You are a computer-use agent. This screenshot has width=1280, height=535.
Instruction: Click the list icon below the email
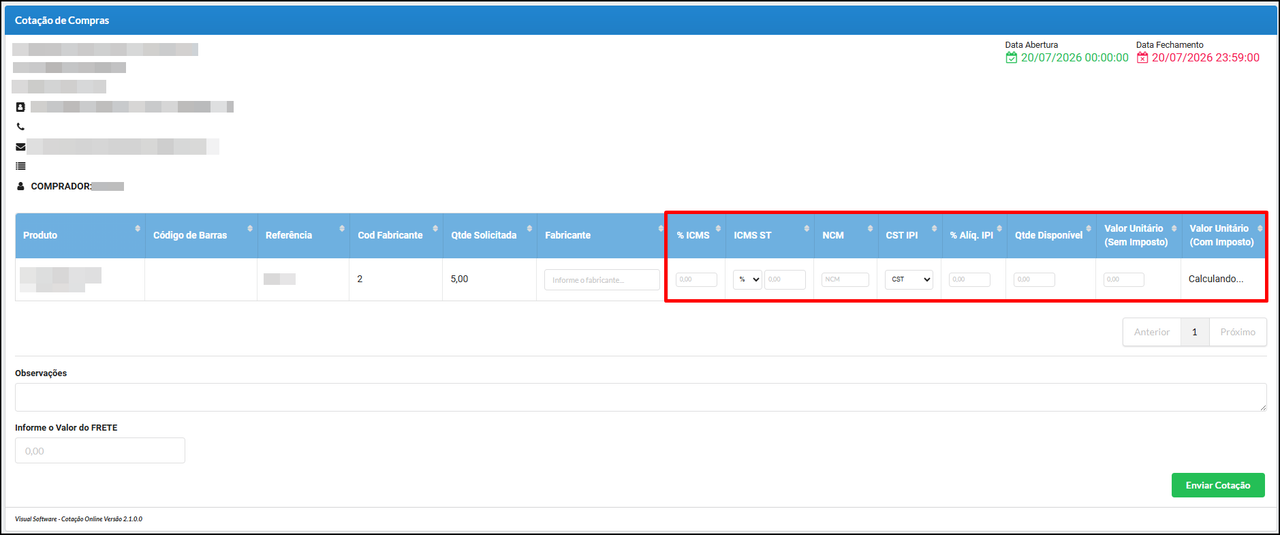click(x=20, y=166)
